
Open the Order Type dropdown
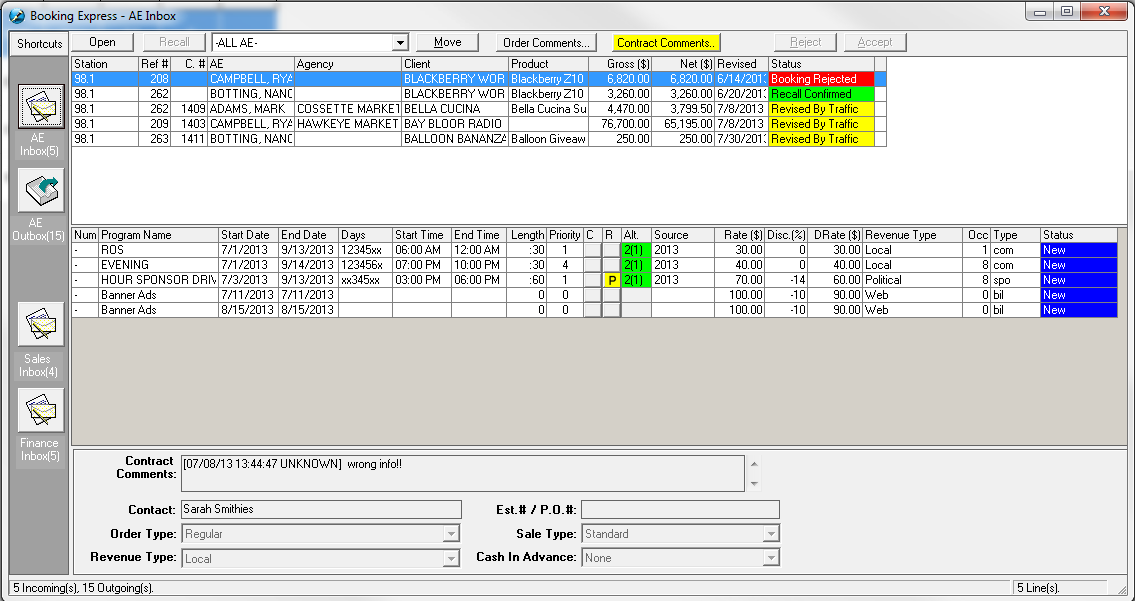tap(450, 534)
